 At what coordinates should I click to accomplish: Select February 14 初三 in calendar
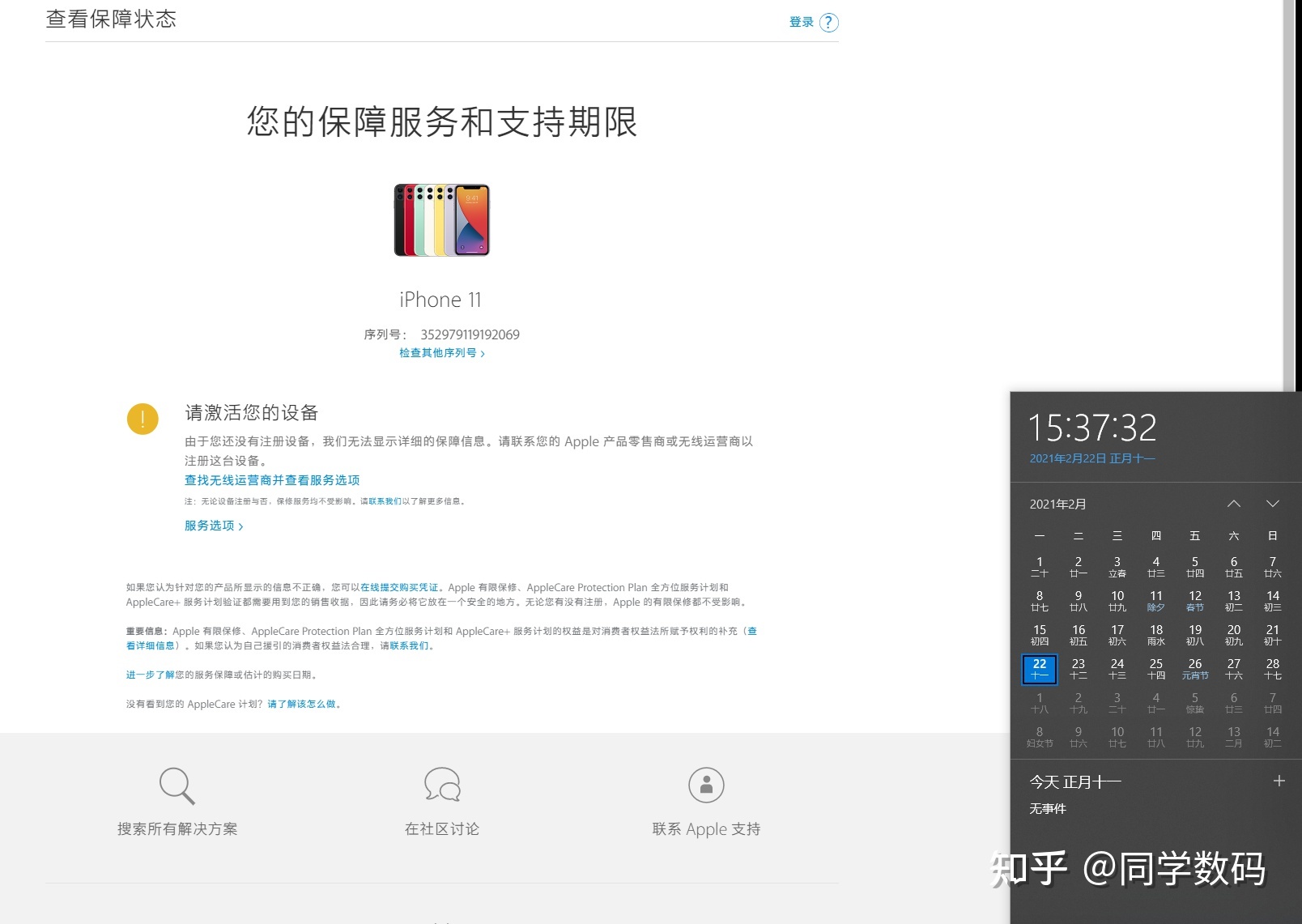[x=1273, y=601]
